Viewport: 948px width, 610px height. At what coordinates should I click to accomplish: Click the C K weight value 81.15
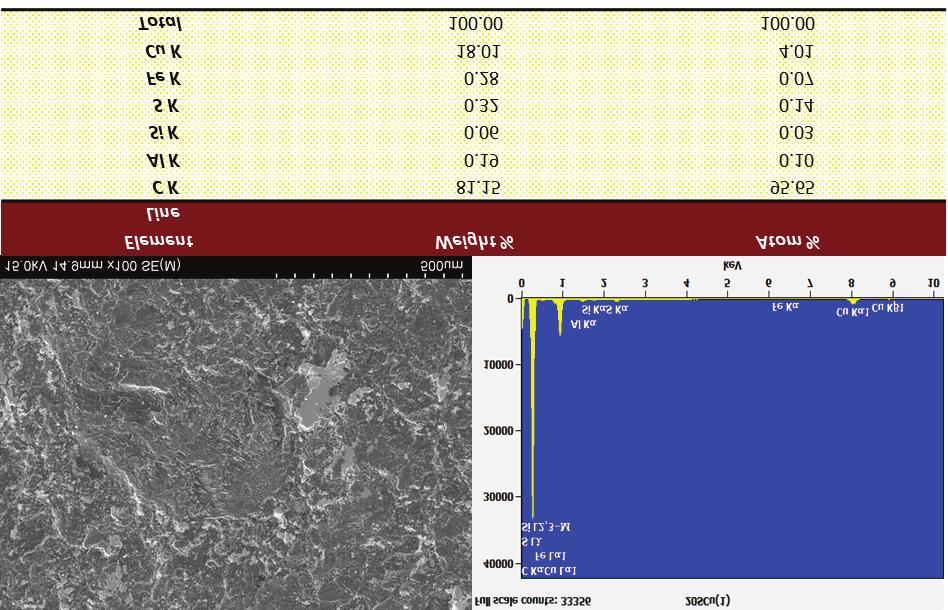tap(479, 188)
